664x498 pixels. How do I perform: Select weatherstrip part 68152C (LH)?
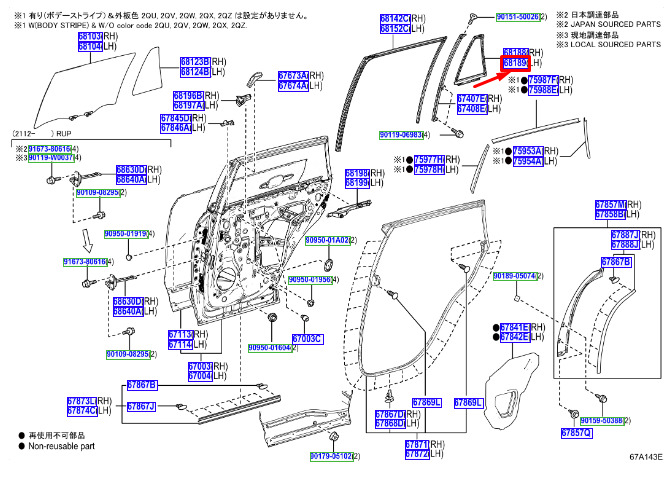coord(395,28)
